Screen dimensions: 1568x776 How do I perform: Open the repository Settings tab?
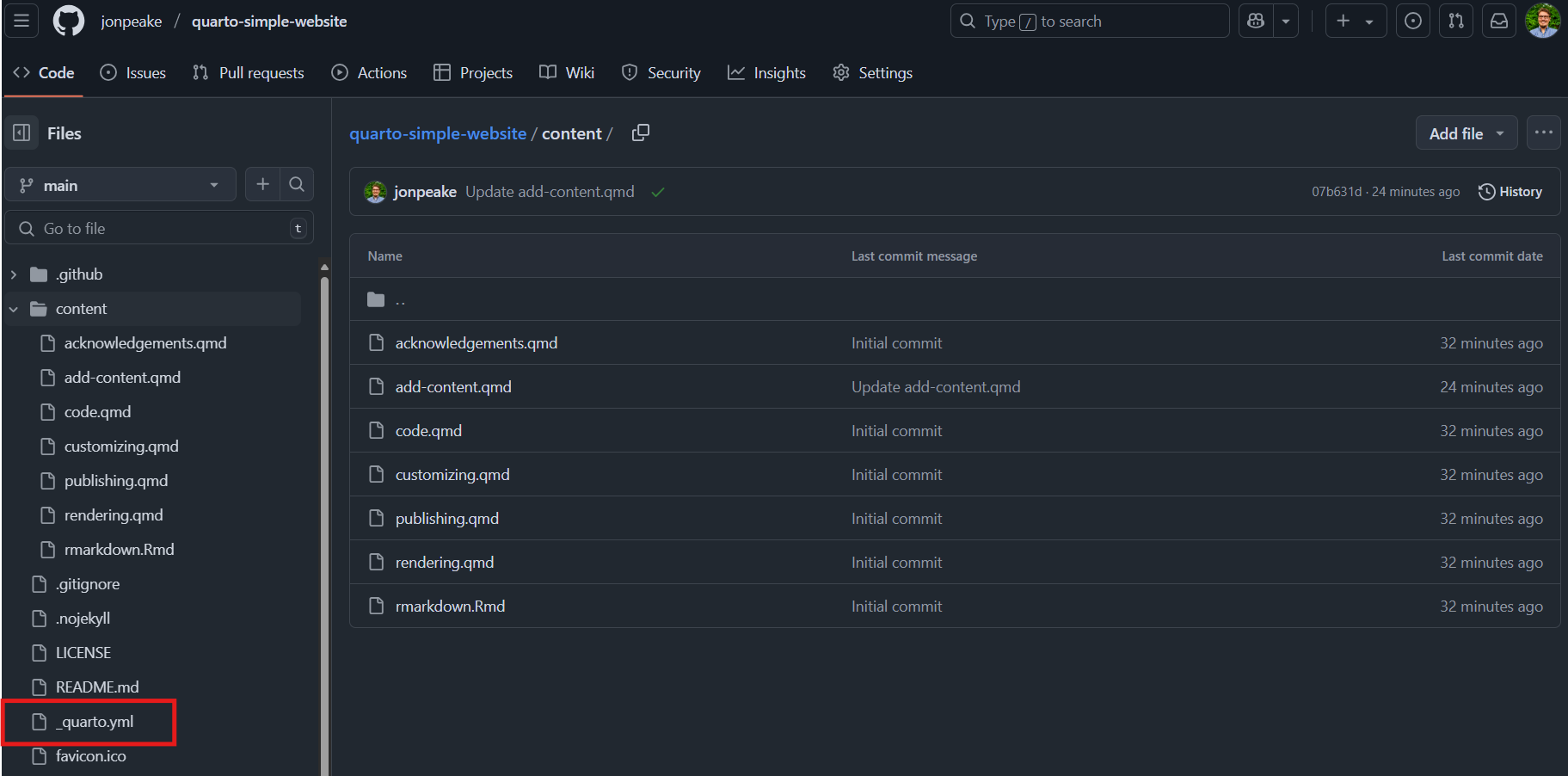coord(873,73)
